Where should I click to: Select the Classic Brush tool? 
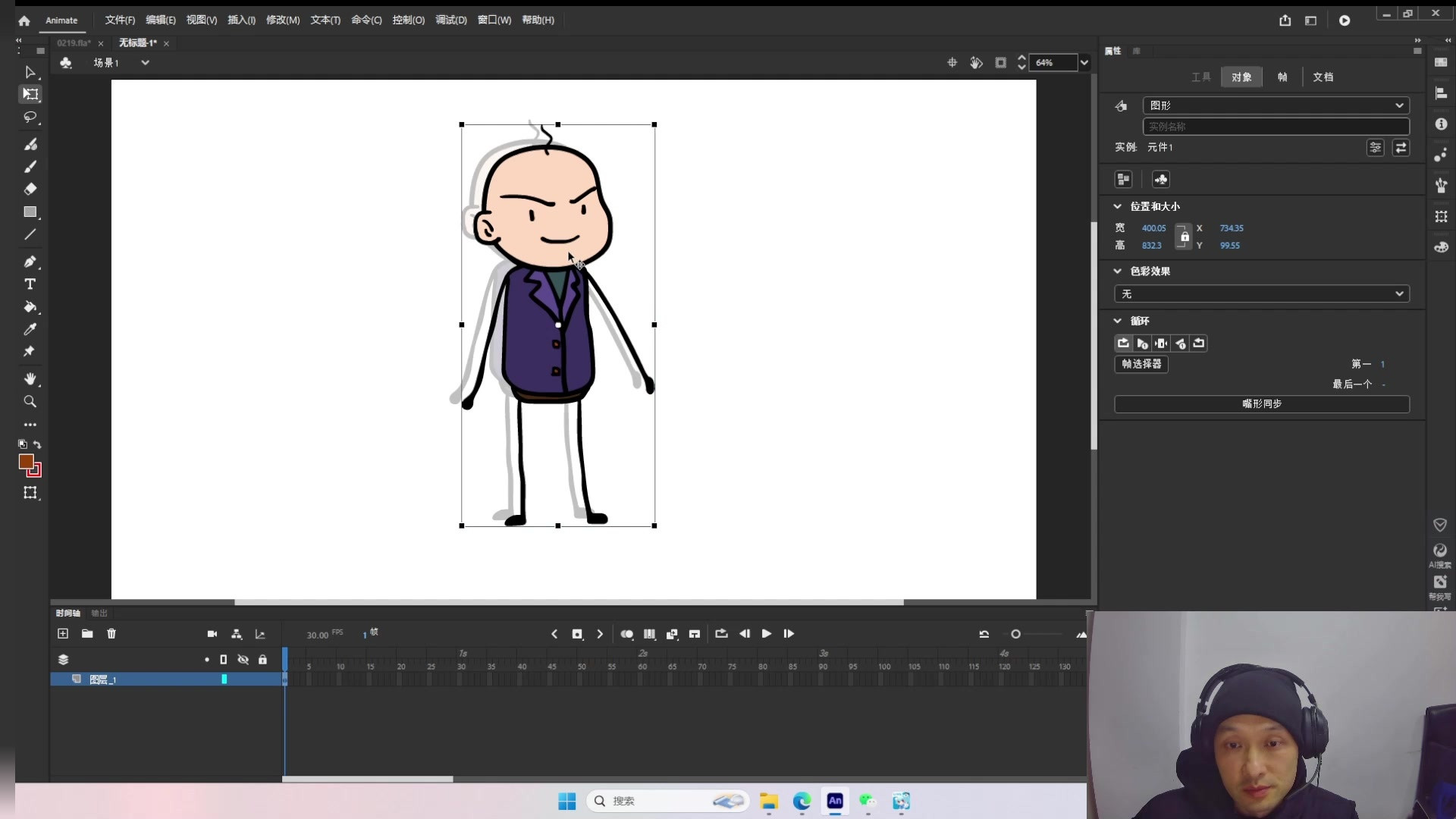(30, 167)
